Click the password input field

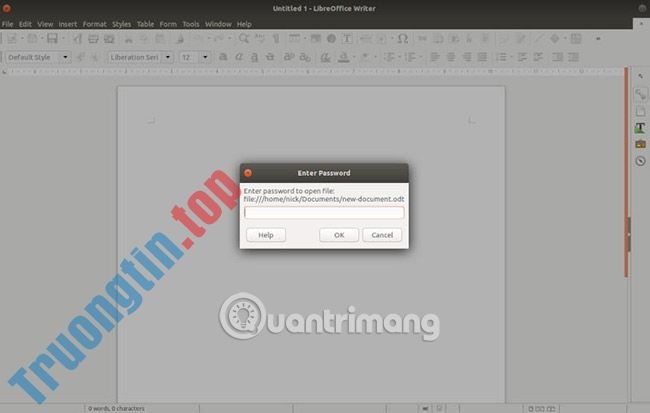tap(324, 213)
